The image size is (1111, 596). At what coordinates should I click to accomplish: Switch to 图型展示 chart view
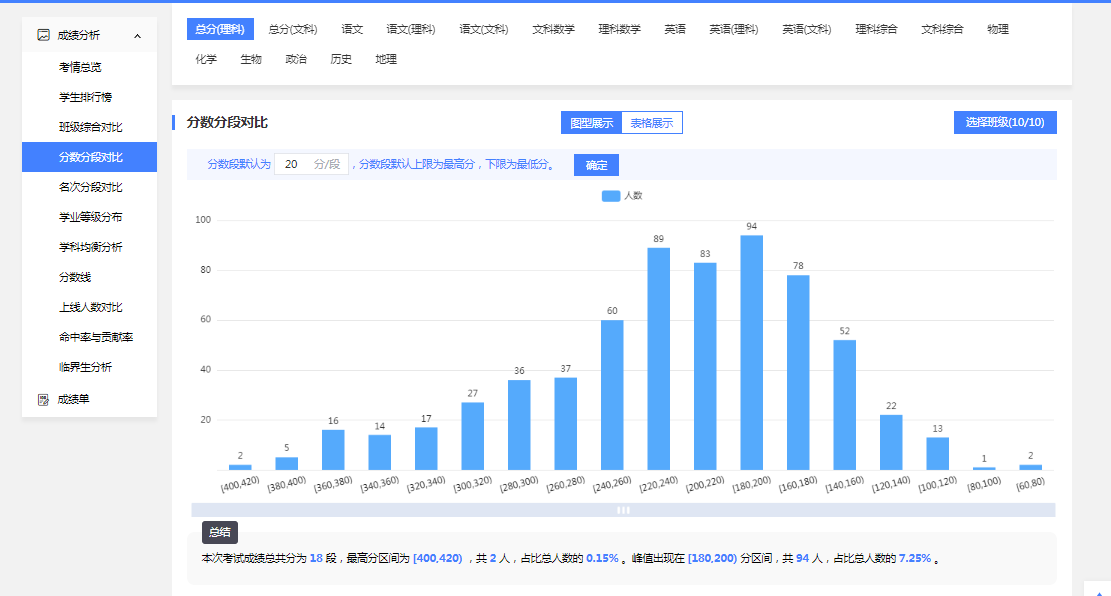591,123
